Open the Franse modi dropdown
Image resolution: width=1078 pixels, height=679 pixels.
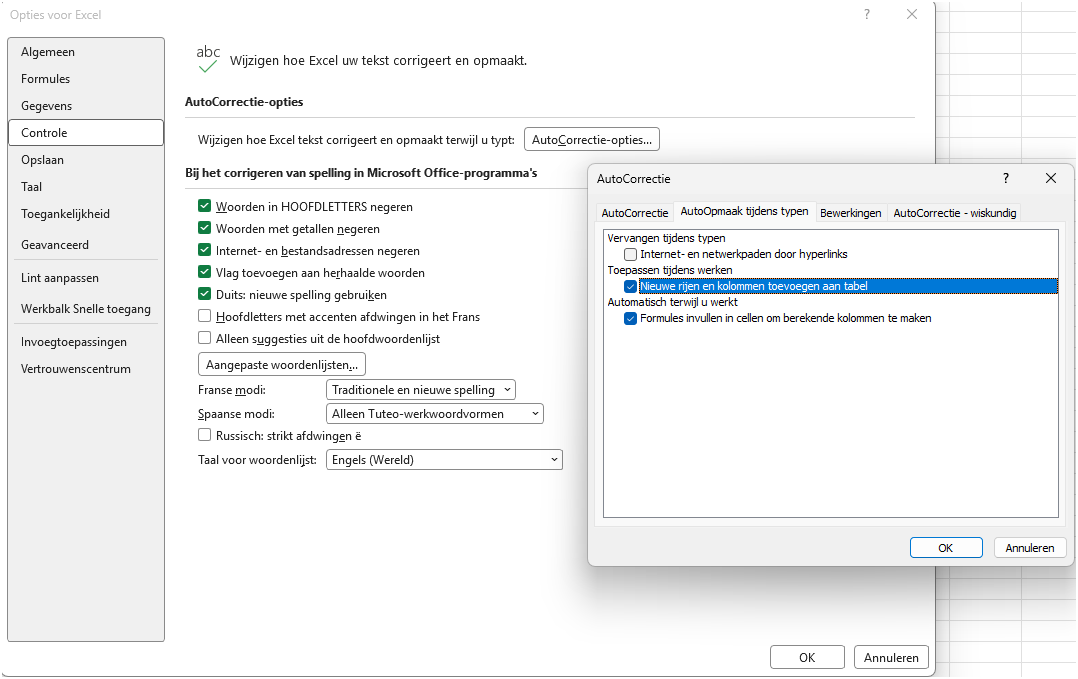coord(421,390)
